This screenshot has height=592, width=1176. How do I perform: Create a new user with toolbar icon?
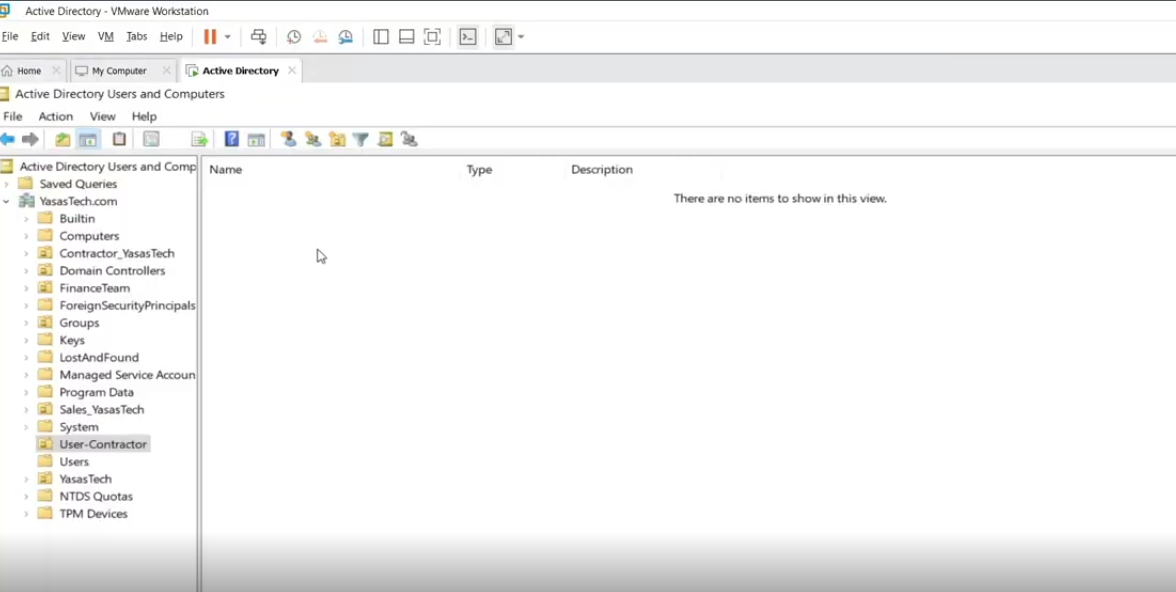[288, 139]
